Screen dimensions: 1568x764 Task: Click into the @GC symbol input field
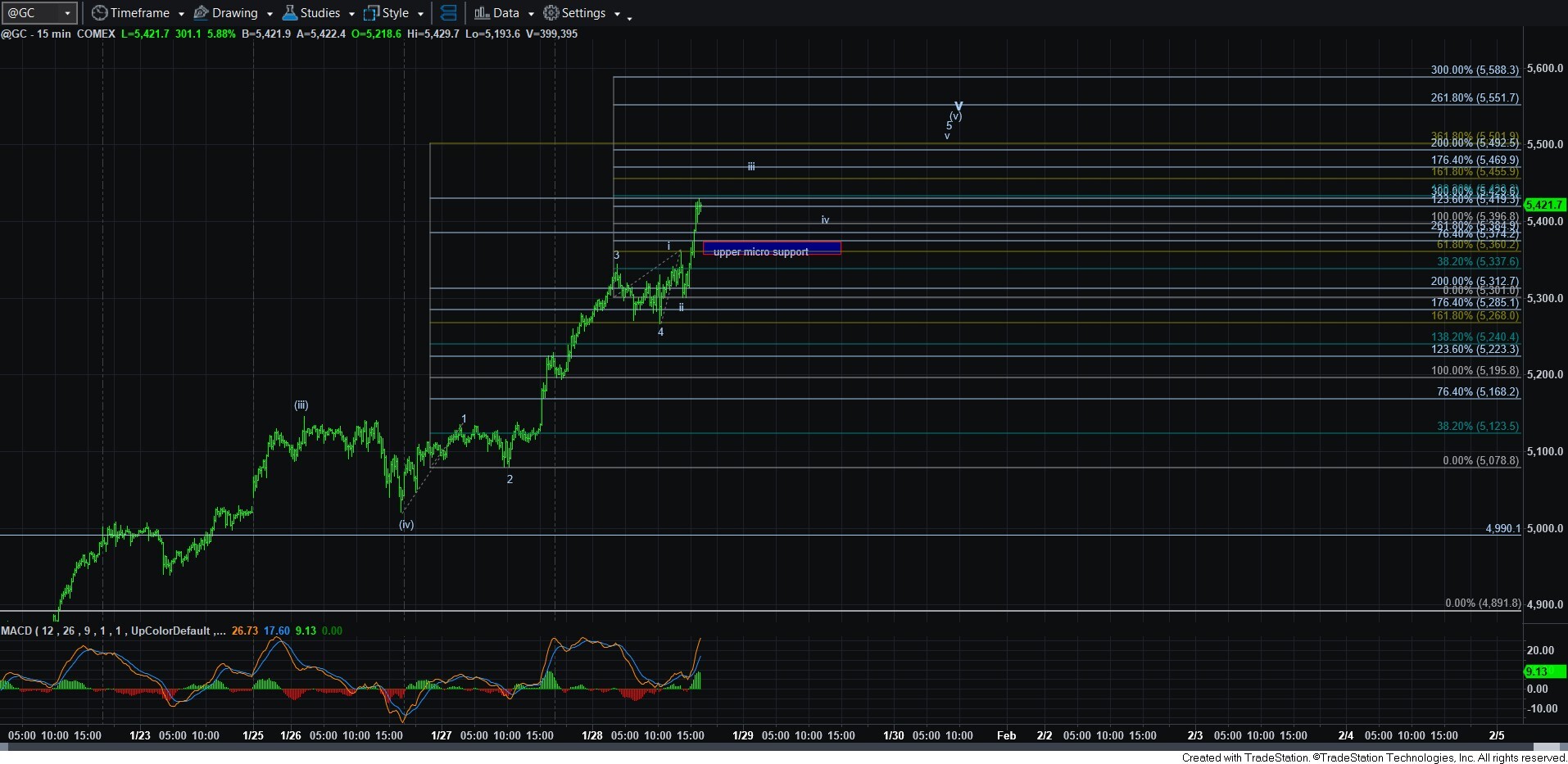31,13
